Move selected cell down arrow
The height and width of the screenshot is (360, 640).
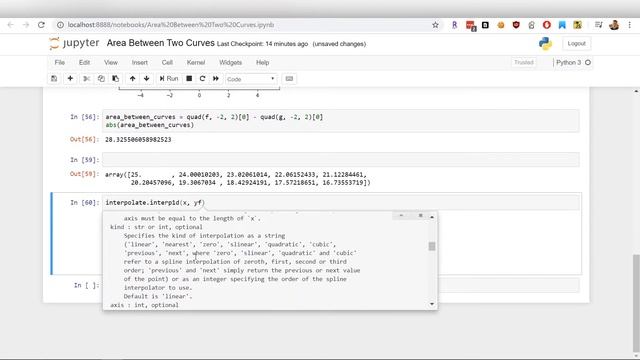point(147,79)
